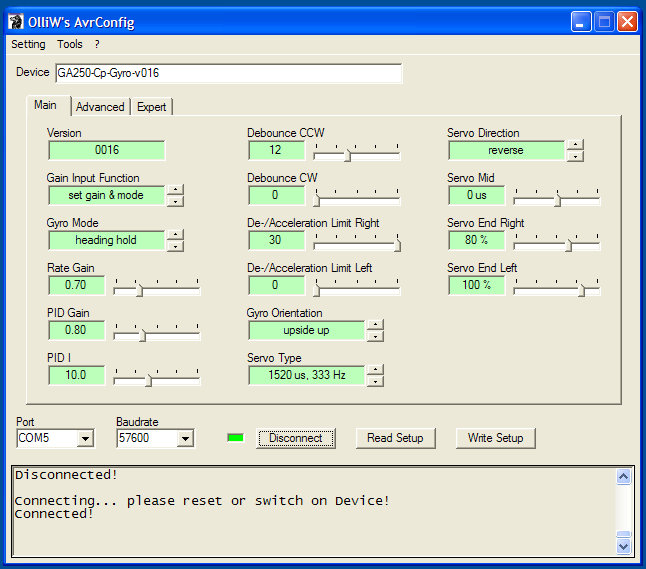Click the Servo End Right slider
The image size is (646, 569).
pos(557,244)
